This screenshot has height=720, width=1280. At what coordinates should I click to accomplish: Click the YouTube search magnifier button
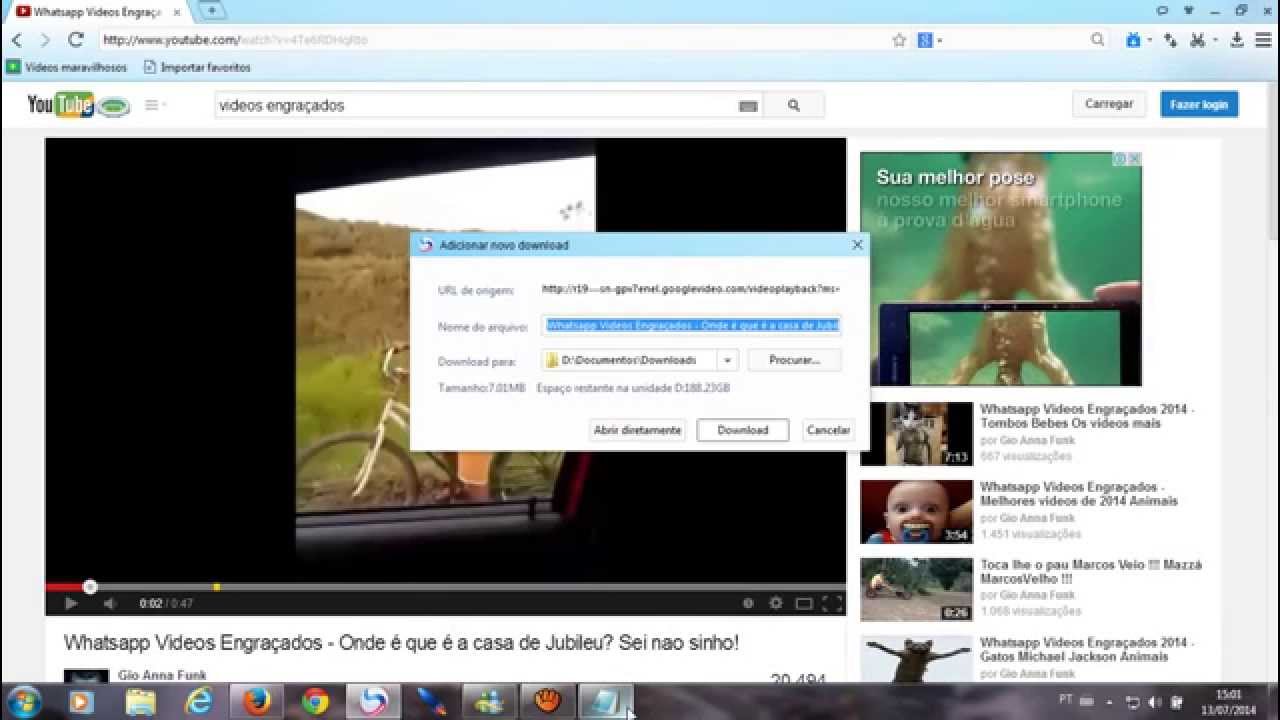click(794, 105)
